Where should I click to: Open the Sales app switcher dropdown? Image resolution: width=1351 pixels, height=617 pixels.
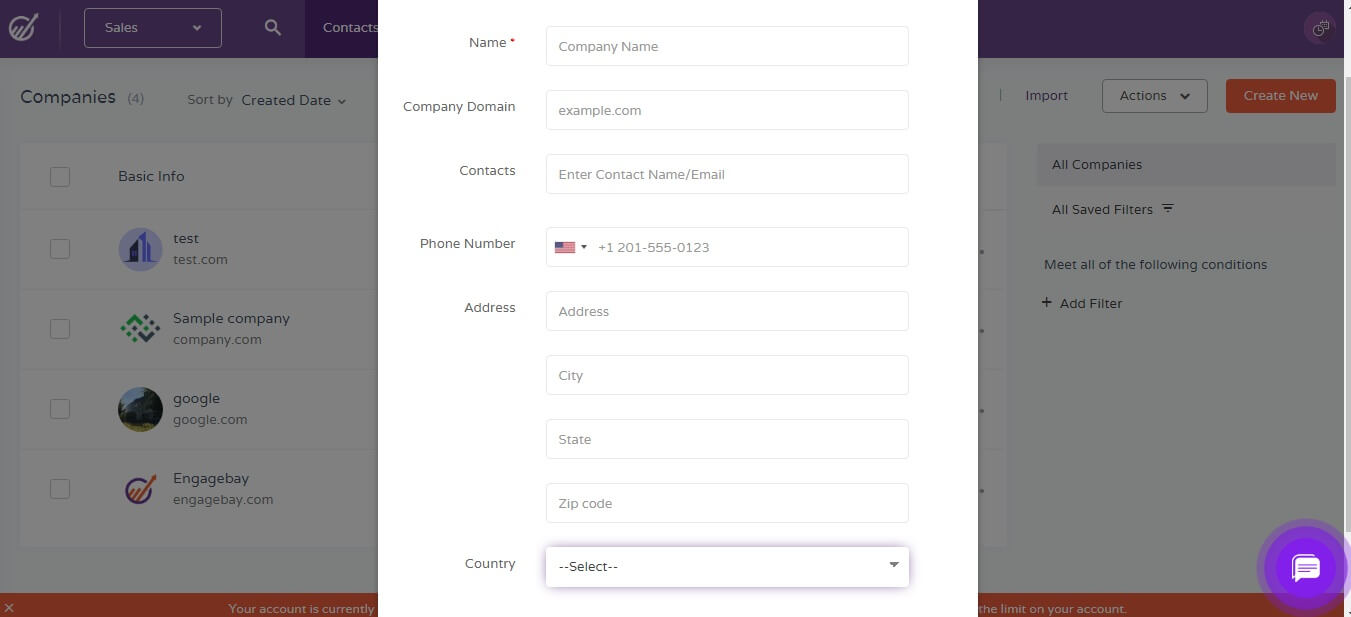(152, 27)
